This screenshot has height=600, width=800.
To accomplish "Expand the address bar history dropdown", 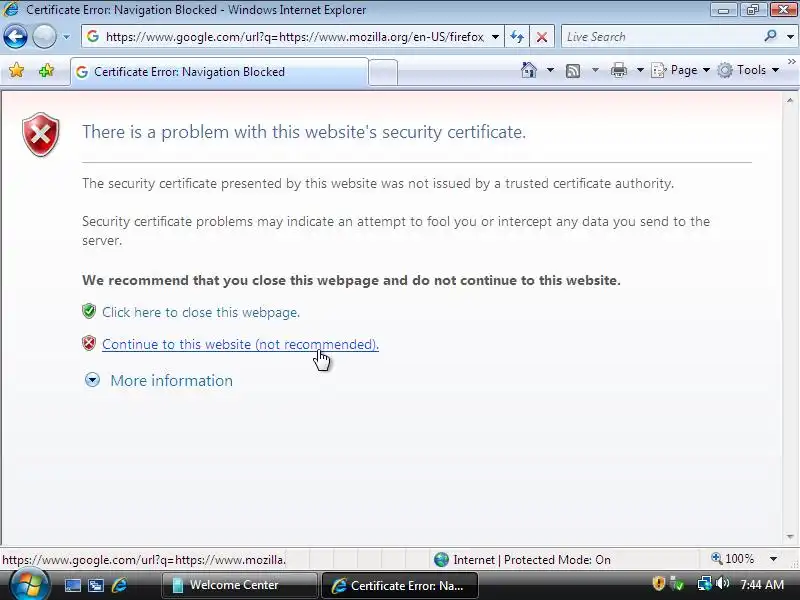I will click(x=495, y=37).
